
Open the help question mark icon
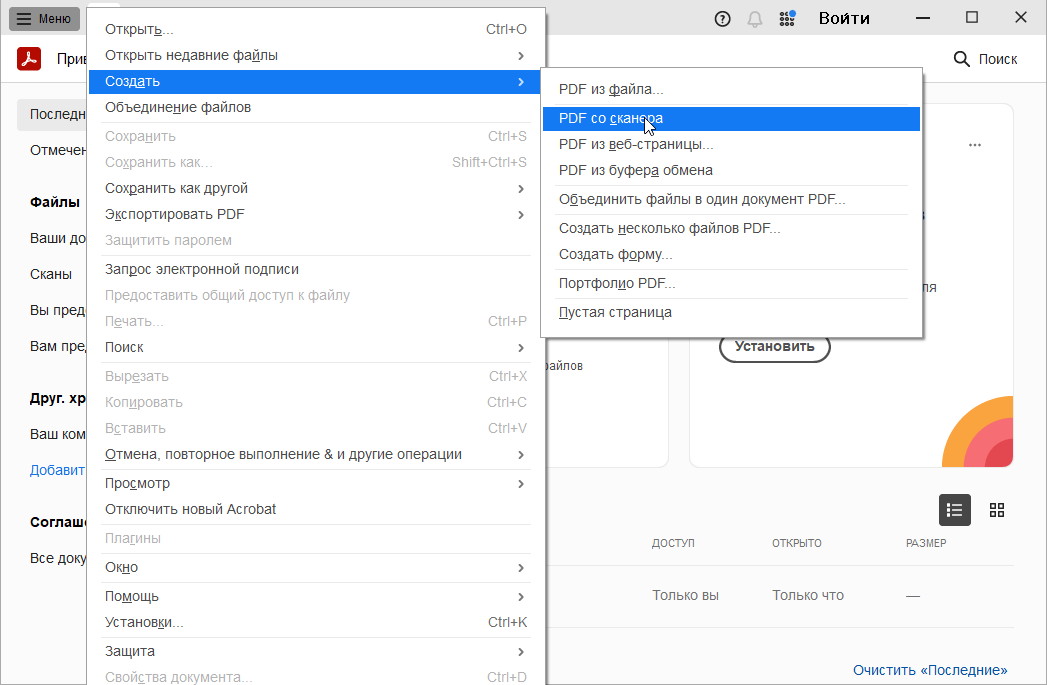point(722,19)
